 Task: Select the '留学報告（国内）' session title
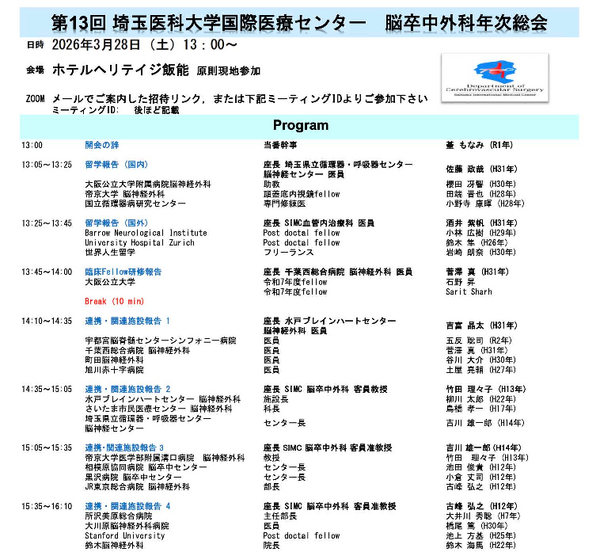pos(116,164)
